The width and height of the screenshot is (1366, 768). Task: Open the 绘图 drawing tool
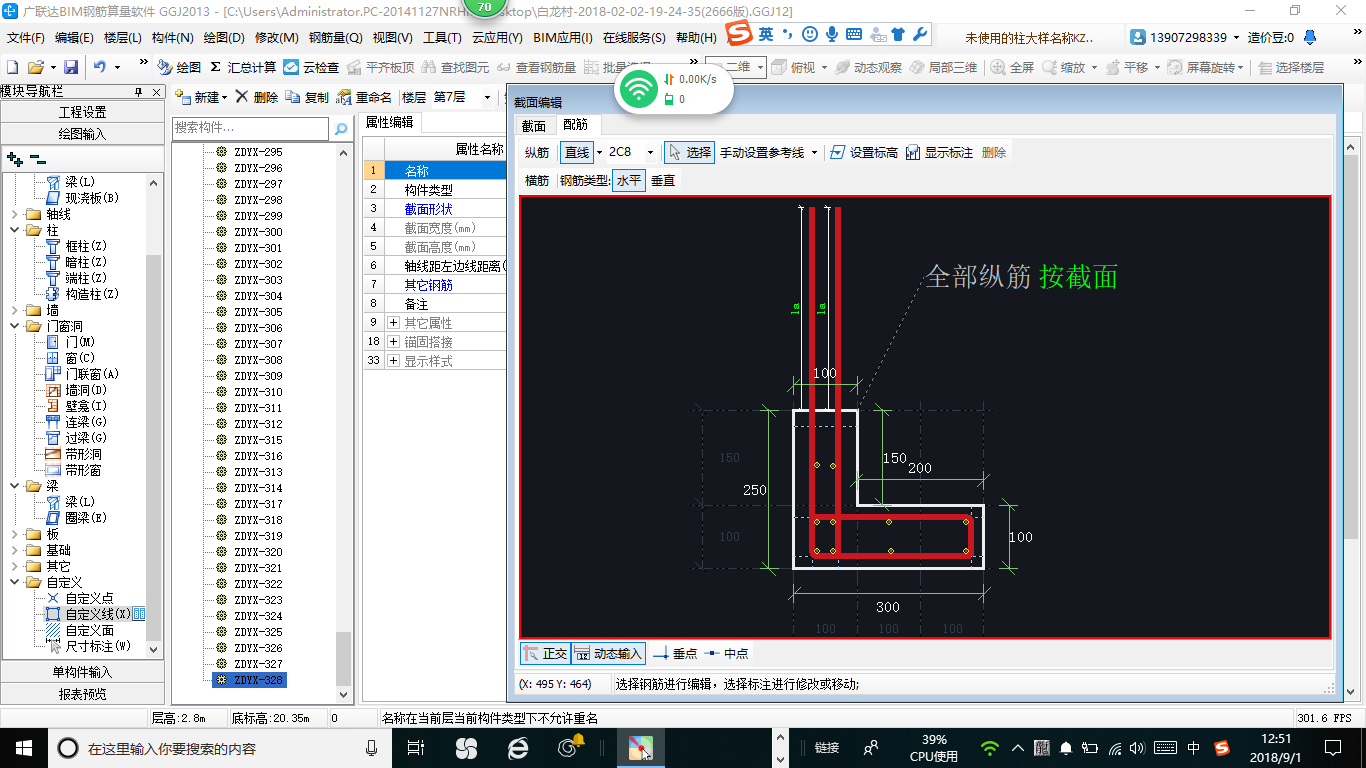point(179,67)
